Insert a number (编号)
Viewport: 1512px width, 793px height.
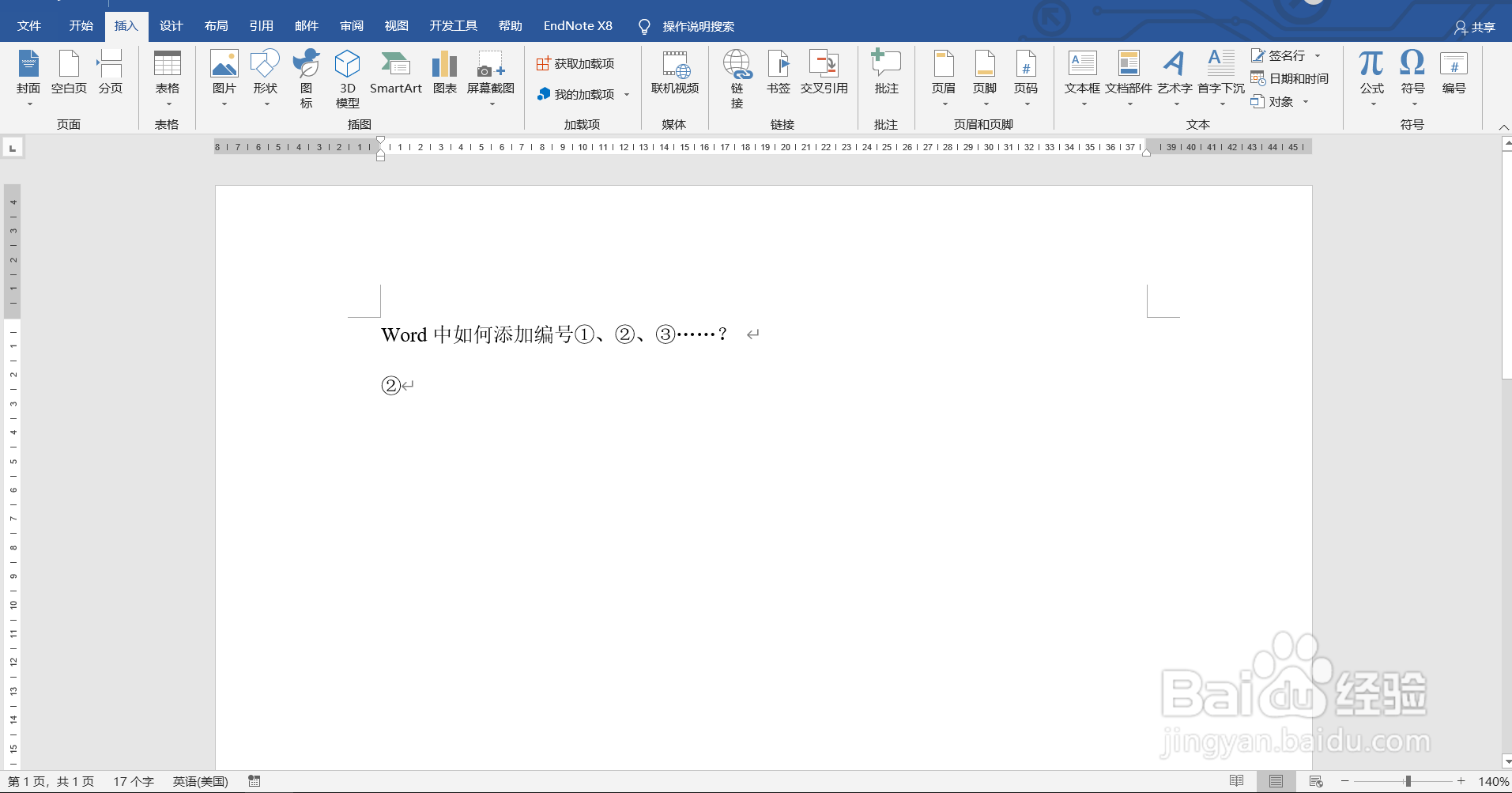click(1454, 73)
